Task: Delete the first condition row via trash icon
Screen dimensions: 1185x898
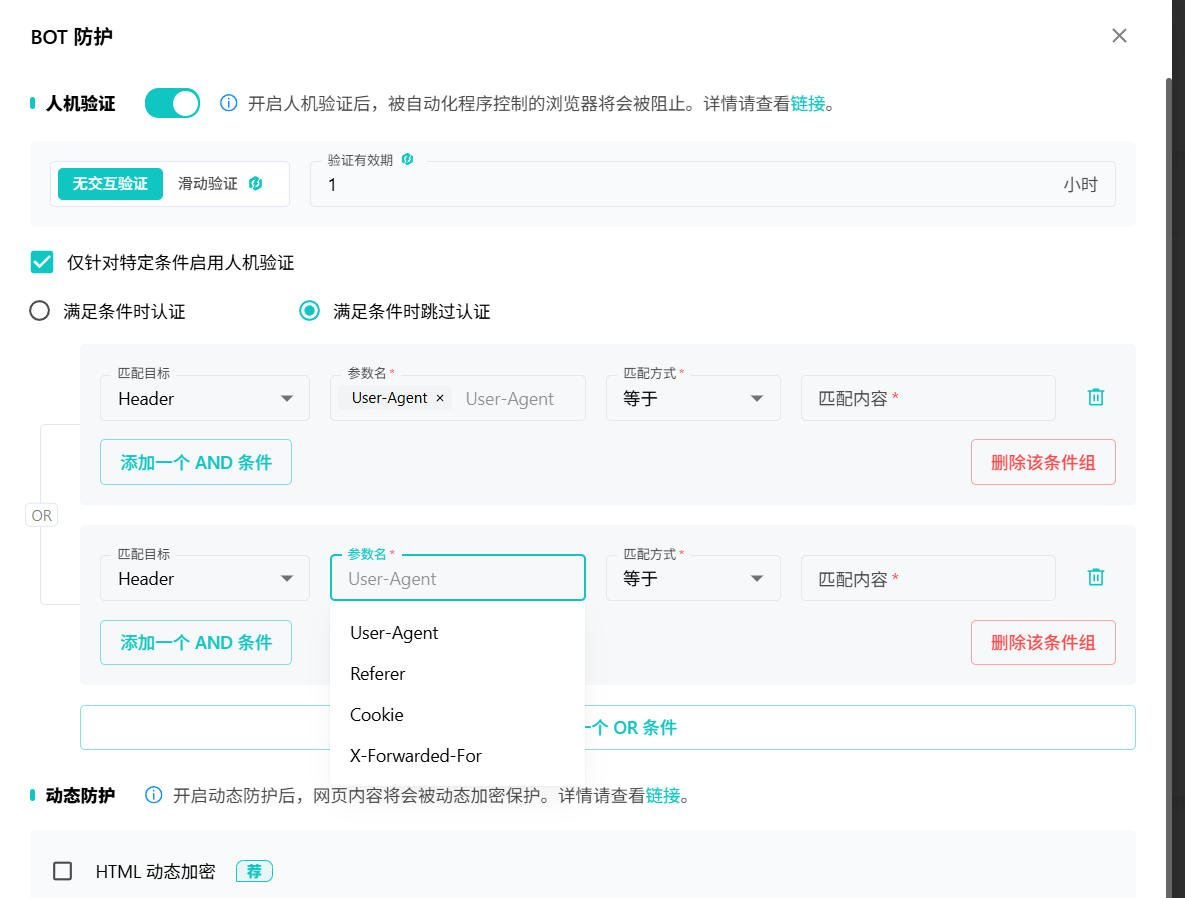Action: [x=1096, y=397]
